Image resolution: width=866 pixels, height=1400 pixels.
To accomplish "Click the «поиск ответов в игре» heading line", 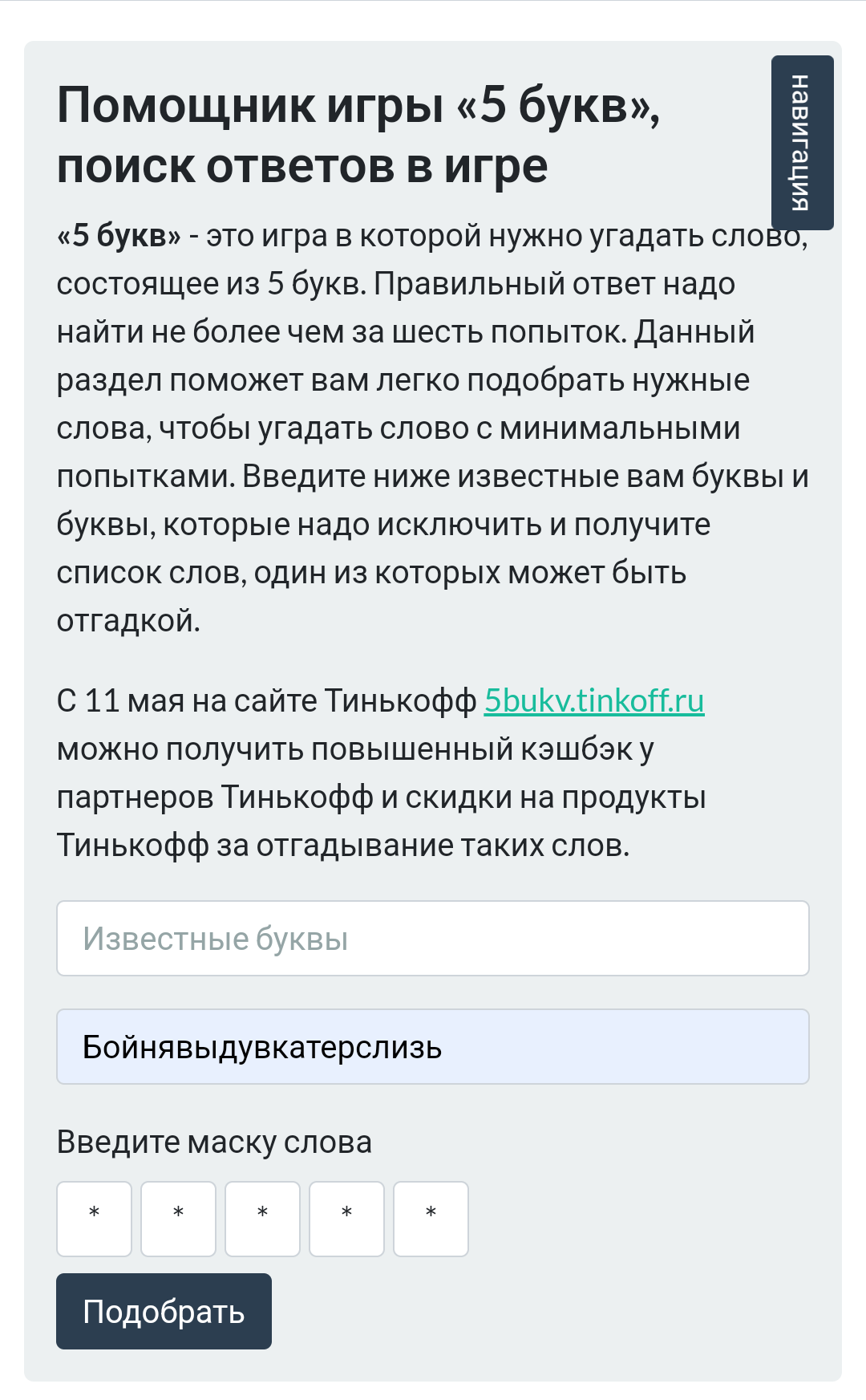I will pyautogui.click(x=302, y=166).
